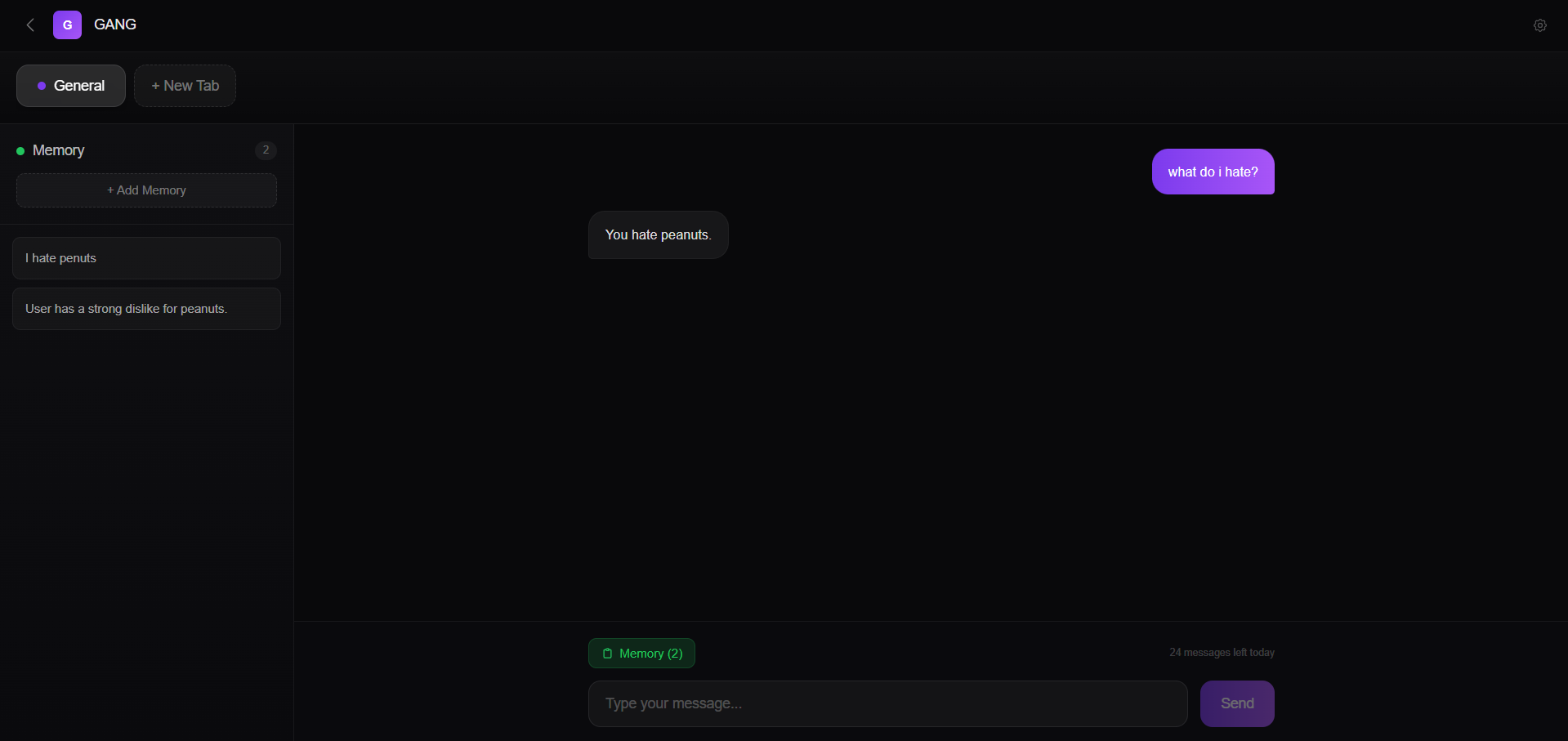Click the back arrow icon
Screen dimensions: 1568x741
(30, 25)
